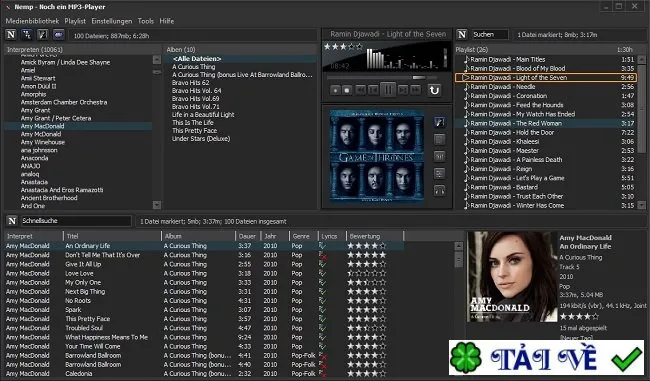This screenshot has height=381, width=650.
Task: Select playlist entry Ramin Djawadi - Hold the Door
Action: click(512, 133)
